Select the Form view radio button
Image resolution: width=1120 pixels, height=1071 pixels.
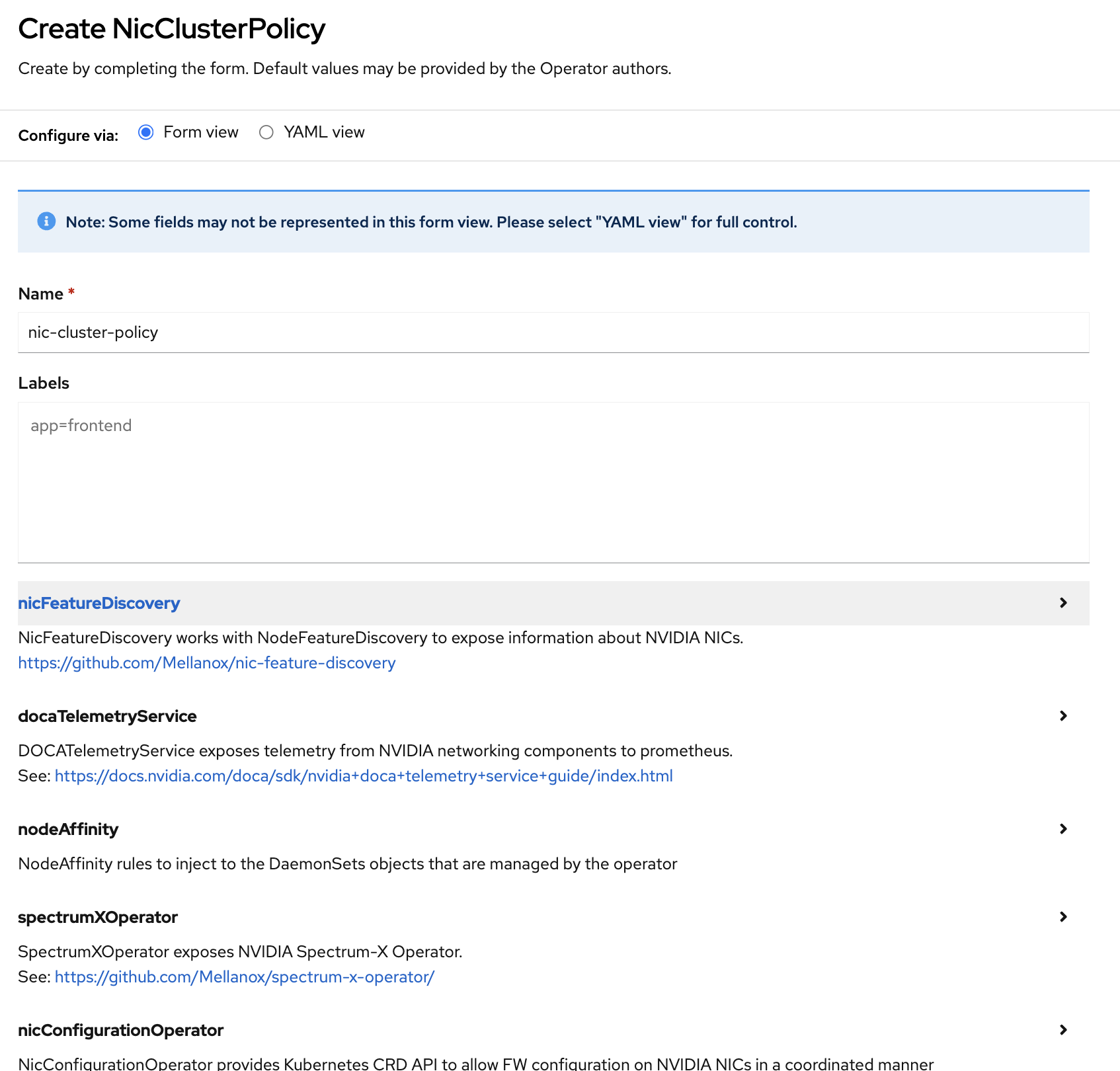coord(146,132)
